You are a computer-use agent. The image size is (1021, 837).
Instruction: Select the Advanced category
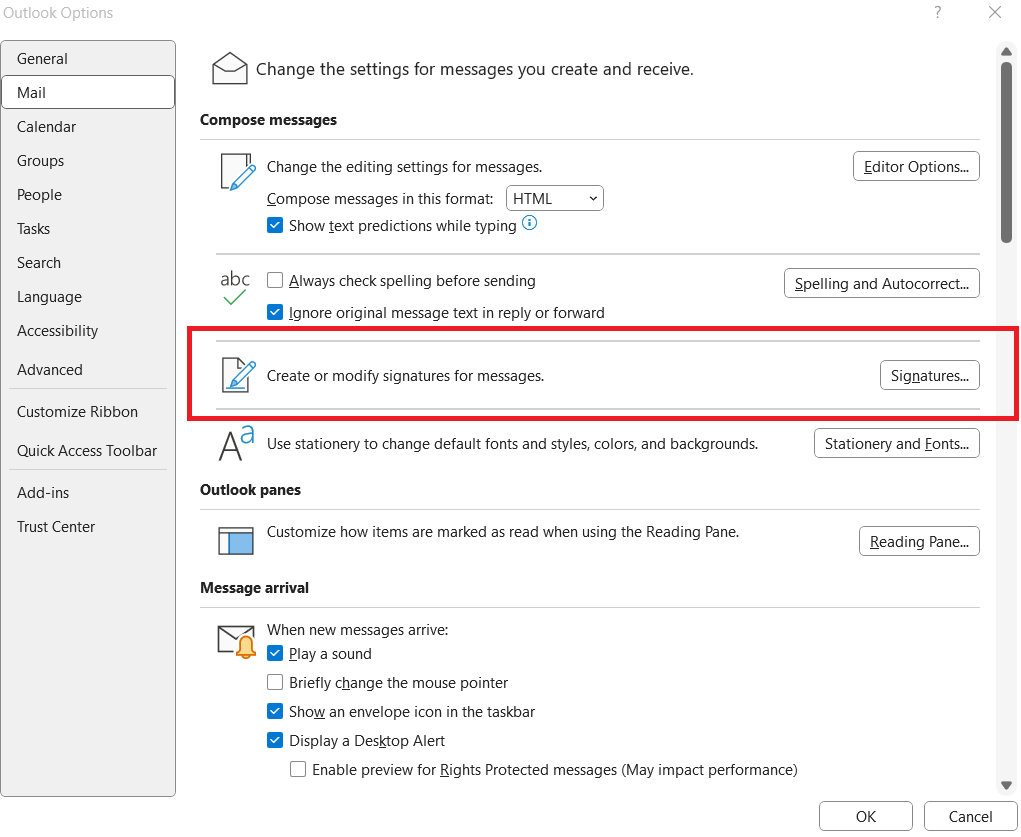point(88,370)
